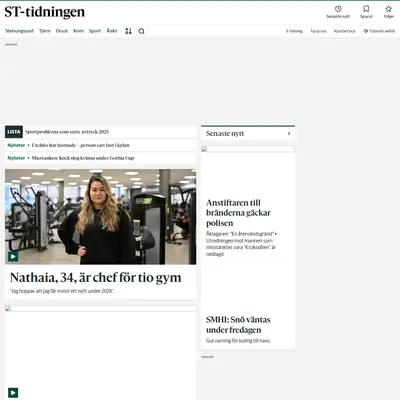The width and height of the screenshot is (400, 400).
Task: Go to the Stenungsund section
Action: 19,31
